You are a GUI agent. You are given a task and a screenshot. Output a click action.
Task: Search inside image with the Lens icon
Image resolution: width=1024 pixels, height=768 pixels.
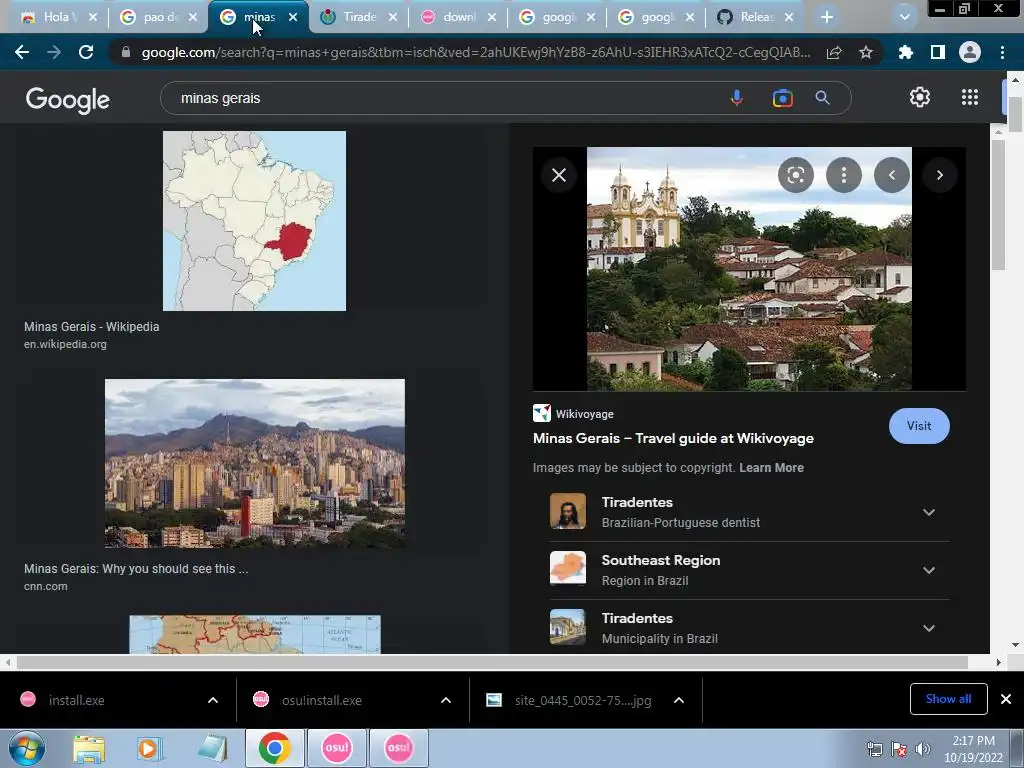[x=795, y=175]
